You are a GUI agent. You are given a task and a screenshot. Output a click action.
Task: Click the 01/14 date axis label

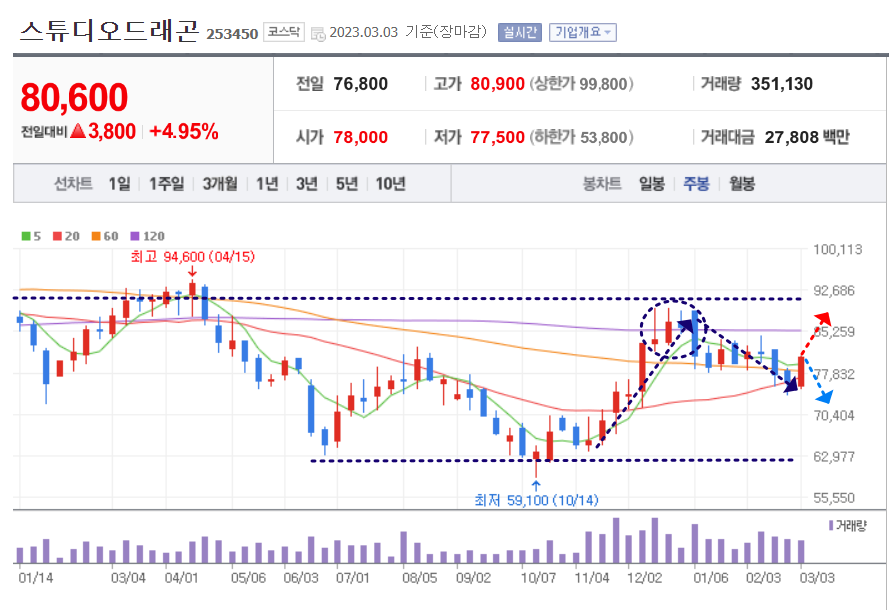[x=35, y=578]
